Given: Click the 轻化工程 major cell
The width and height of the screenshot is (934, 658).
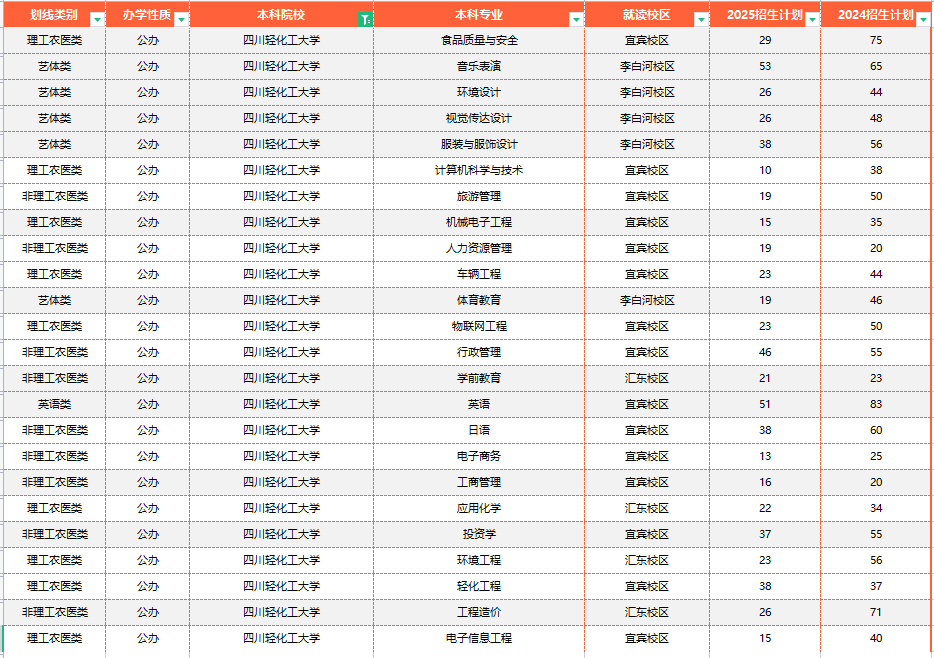Looking at the screenshot, I should click(x=479, y=587).
